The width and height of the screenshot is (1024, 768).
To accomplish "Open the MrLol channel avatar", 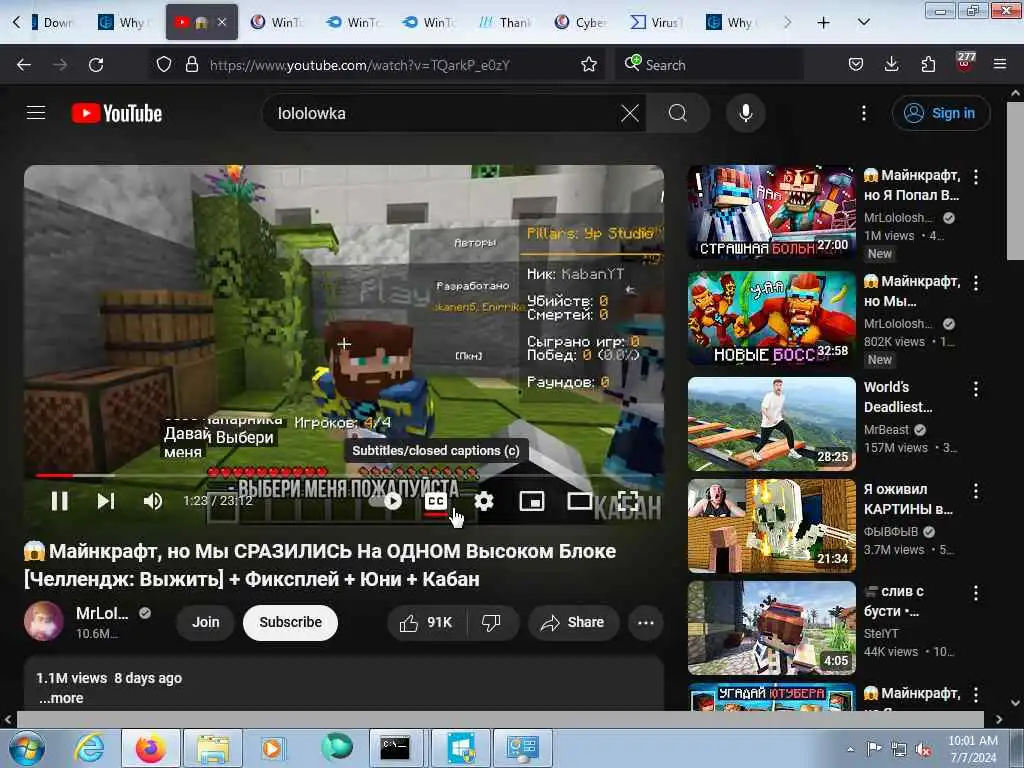I will [44, 620].
